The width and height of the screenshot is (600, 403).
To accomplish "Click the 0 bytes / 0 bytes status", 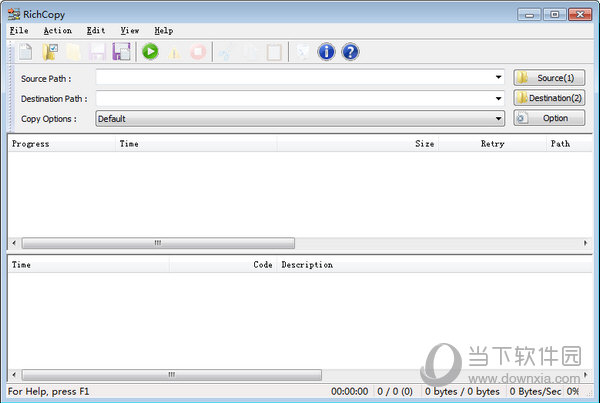I will pyautogui.click(x=462, y=392).
